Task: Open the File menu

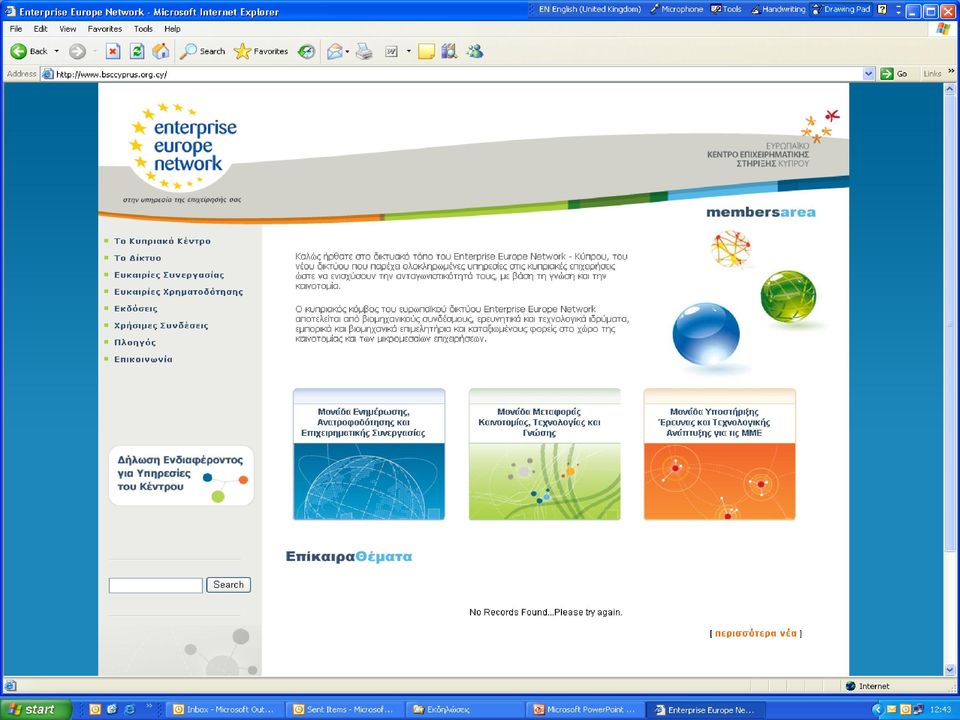Action: pos(16,29)
